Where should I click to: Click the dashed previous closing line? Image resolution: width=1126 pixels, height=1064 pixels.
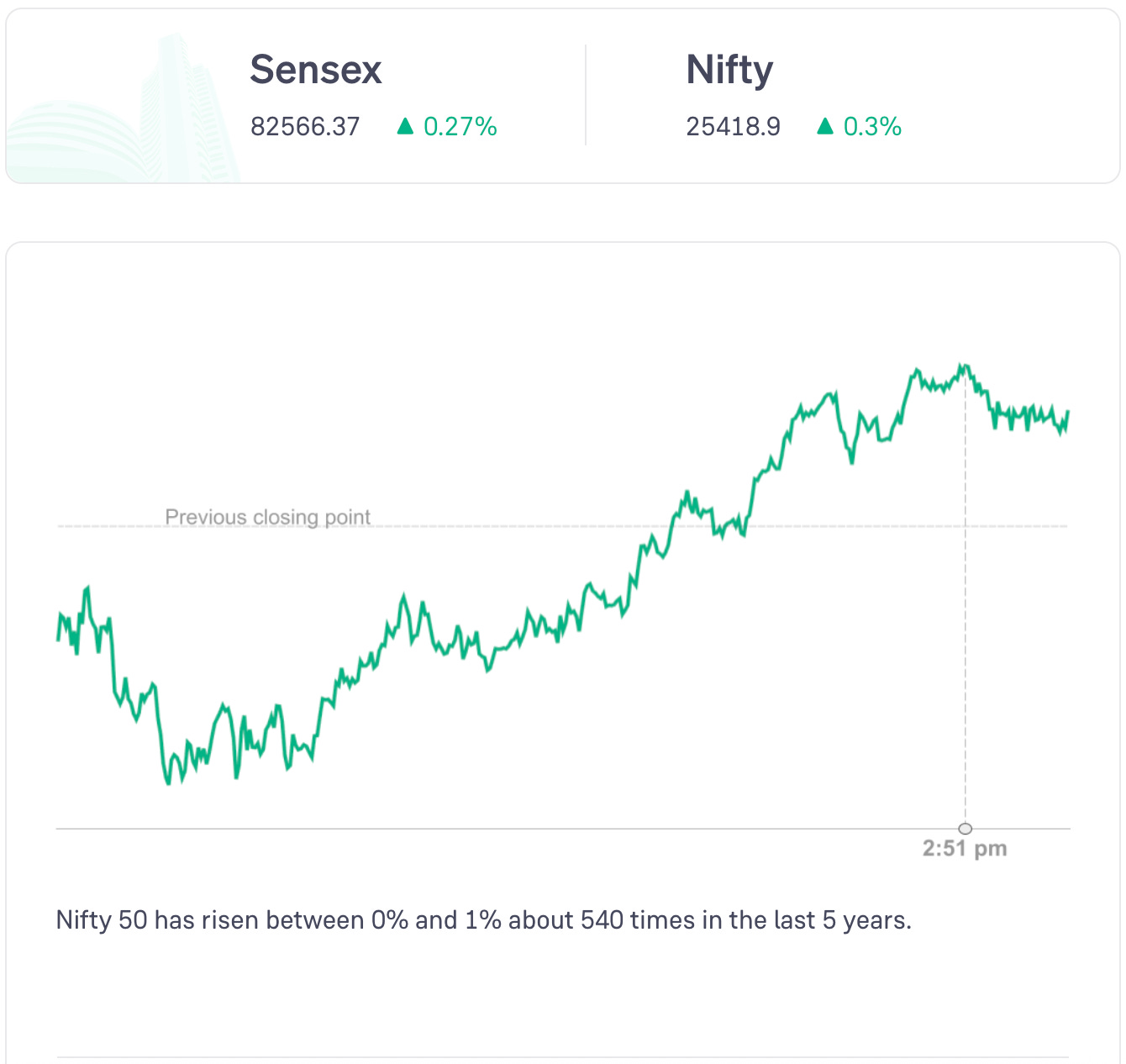[x=504, y=527]
